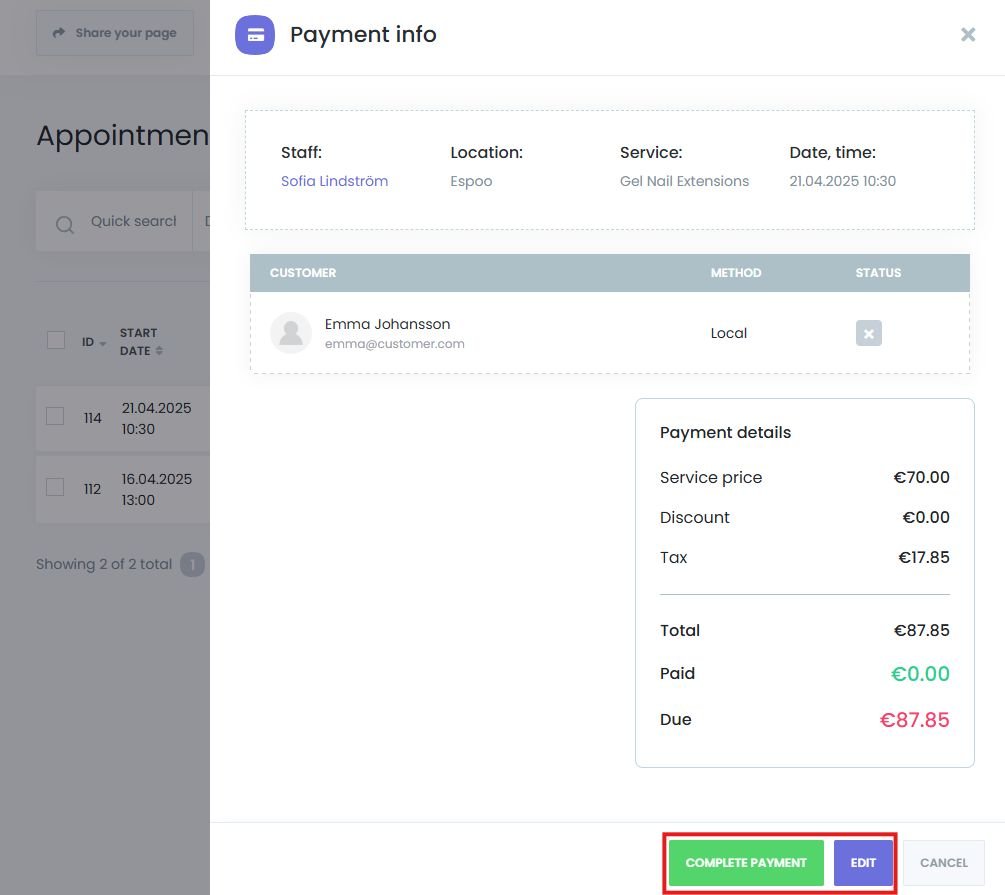Image resolution: width=1005 pixels, height=895 pixels.
Task: Click the share arrow icon on Share your page
Action: click(59, 32)
